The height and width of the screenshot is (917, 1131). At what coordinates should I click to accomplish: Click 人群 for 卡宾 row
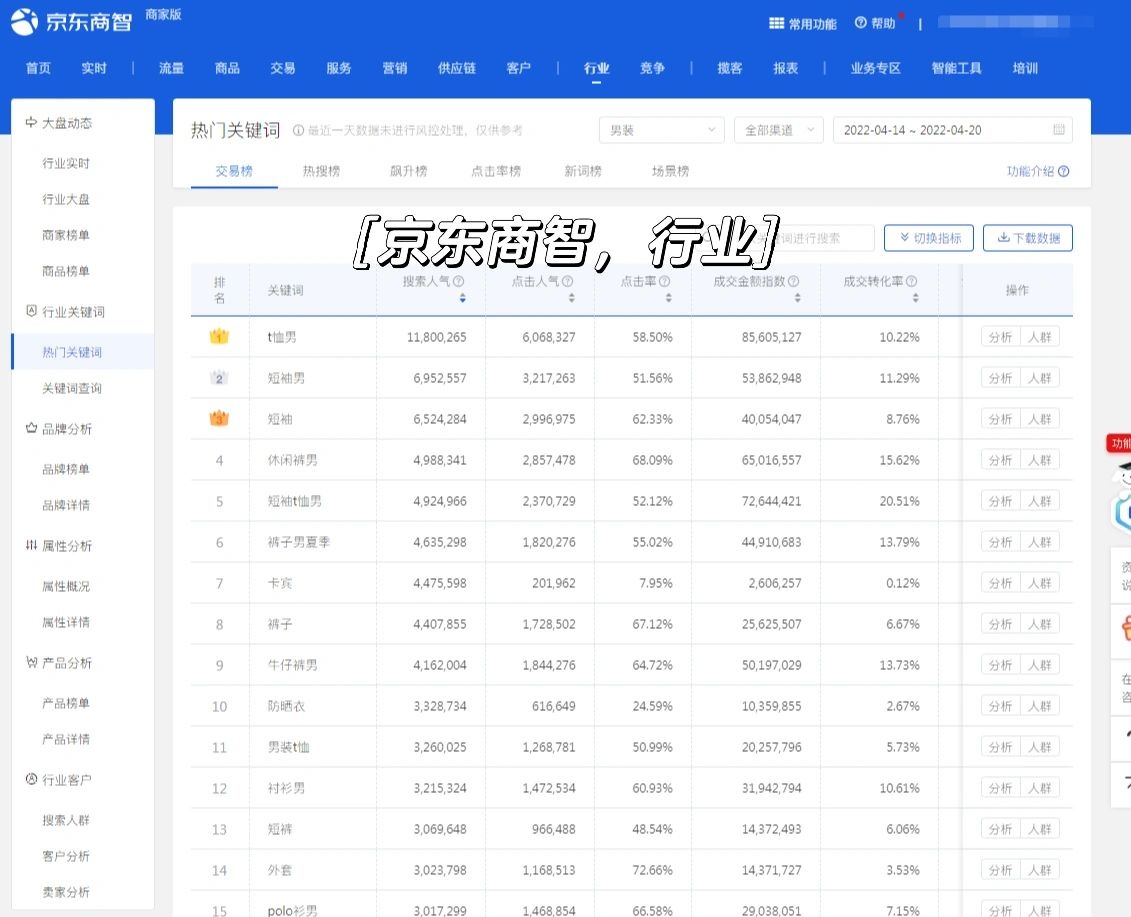click(1039, 583)
